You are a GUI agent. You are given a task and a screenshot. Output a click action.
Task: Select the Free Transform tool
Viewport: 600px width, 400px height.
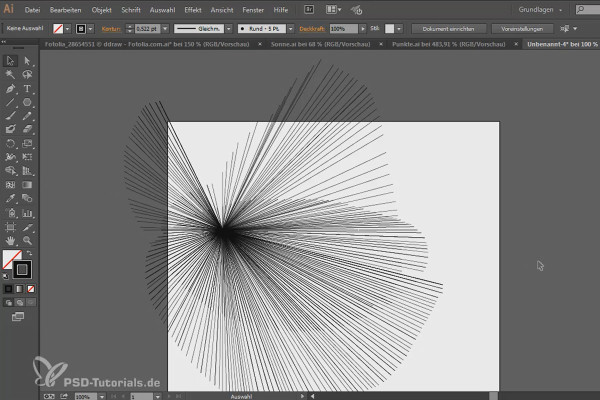click(x=27, y=157)
